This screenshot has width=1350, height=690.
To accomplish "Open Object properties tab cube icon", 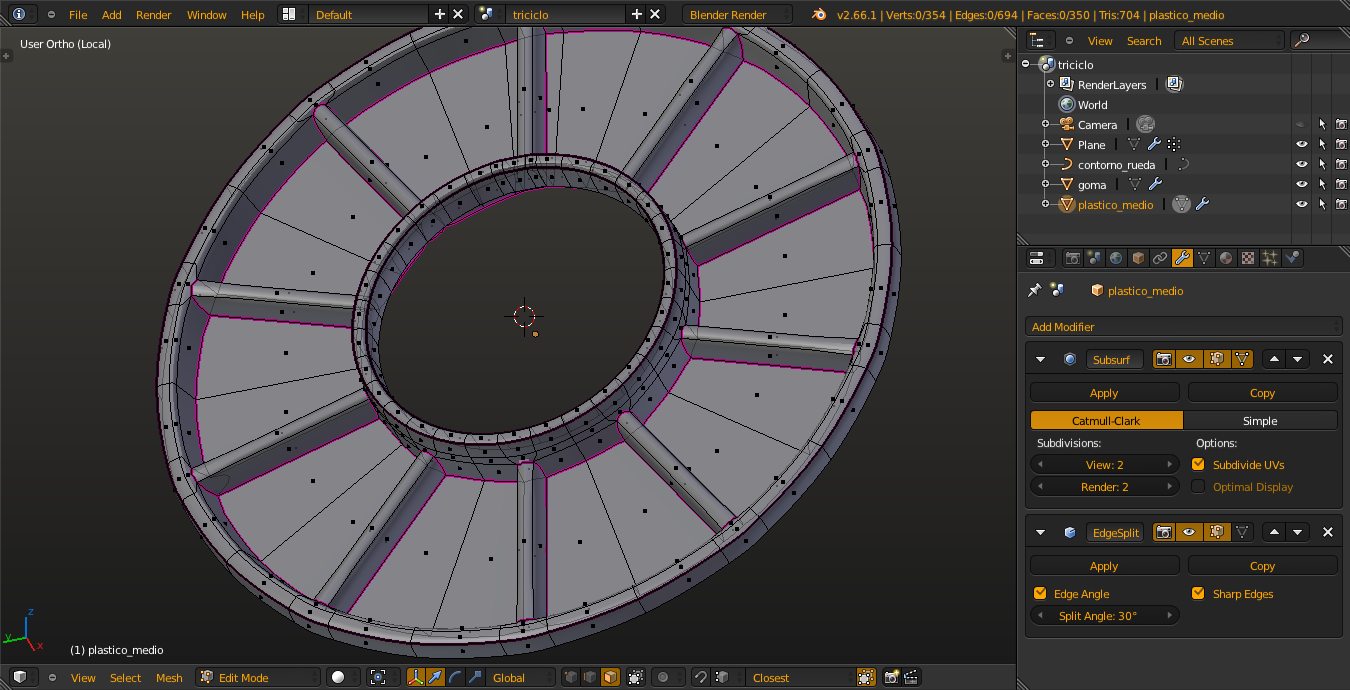I will pyautogui.click(x=1138, y=258).
